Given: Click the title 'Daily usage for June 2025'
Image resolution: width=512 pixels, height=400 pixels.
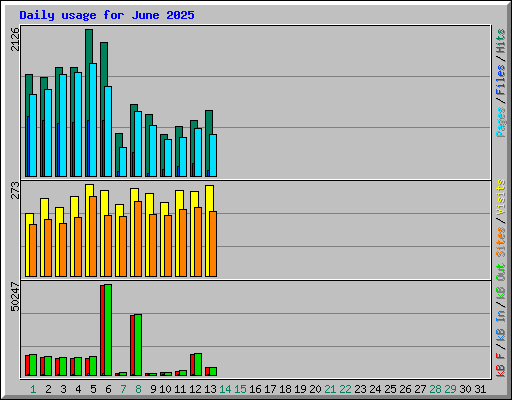Looking at the screenshot, I should pos(107,15).
